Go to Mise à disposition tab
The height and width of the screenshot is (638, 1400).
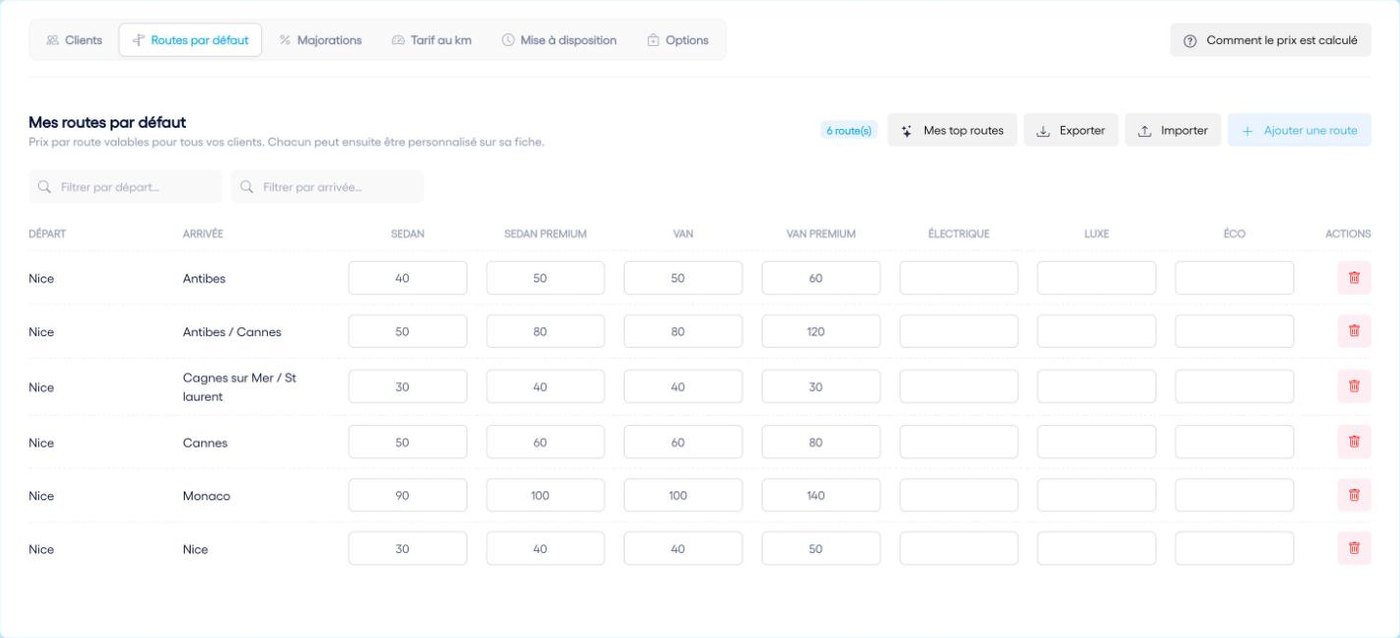click(559, 40)
